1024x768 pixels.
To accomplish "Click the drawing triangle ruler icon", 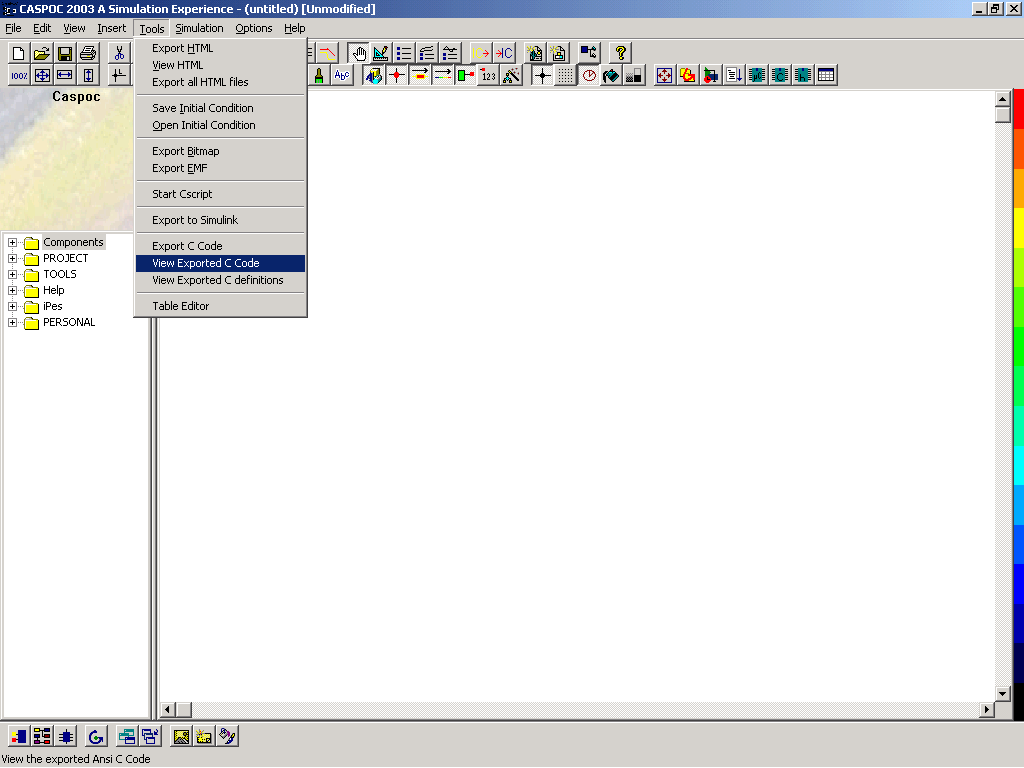I will click(381, 54).
